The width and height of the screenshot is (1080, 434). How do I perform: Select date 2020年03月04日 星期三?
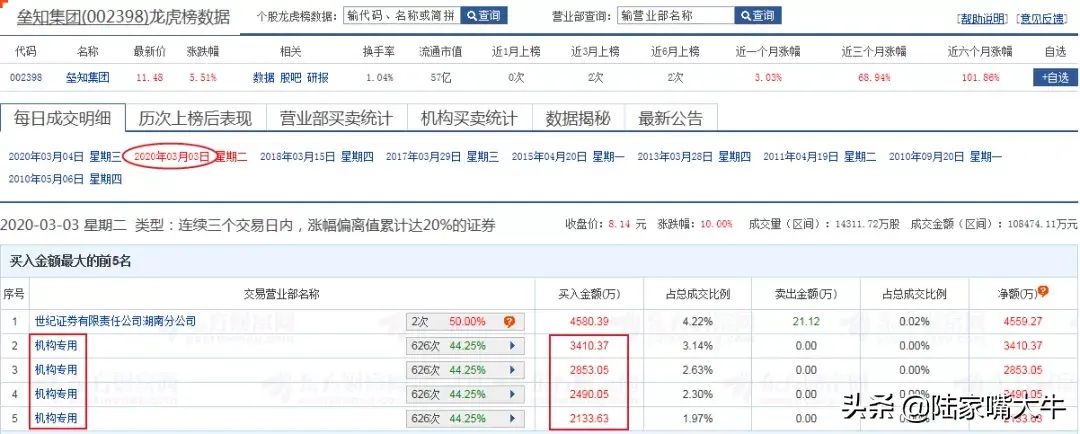[x=64, y=157]
